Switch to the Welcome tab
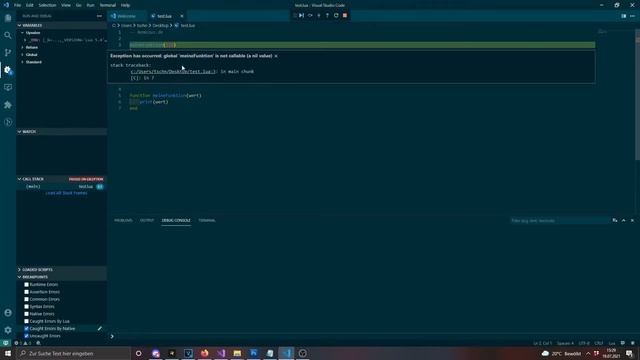Image resolution: width=640 pixels, height=360 pixels. (x=127, y=16)
